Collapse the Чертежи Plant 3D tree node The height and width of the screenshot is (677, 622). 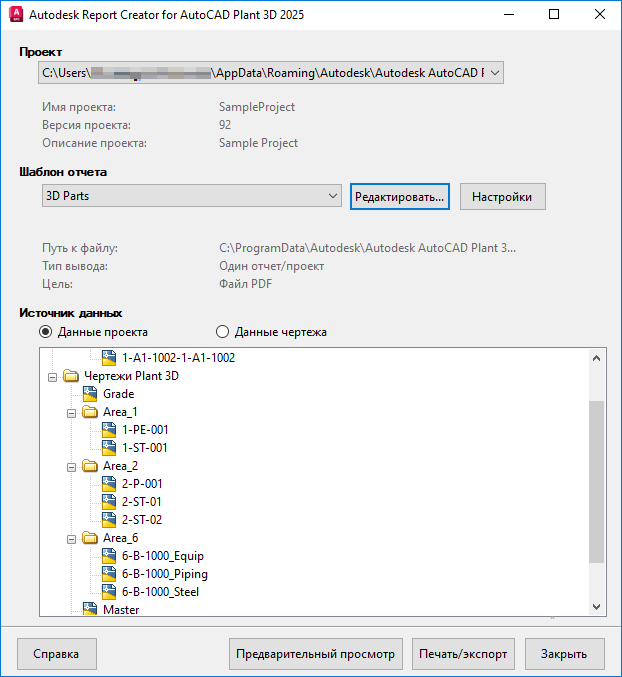point(52,377)
